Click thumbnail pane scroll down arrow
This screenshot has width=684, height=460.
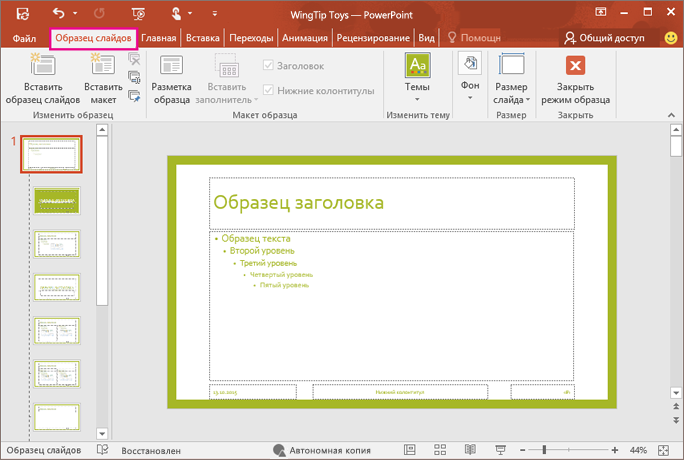102,433
